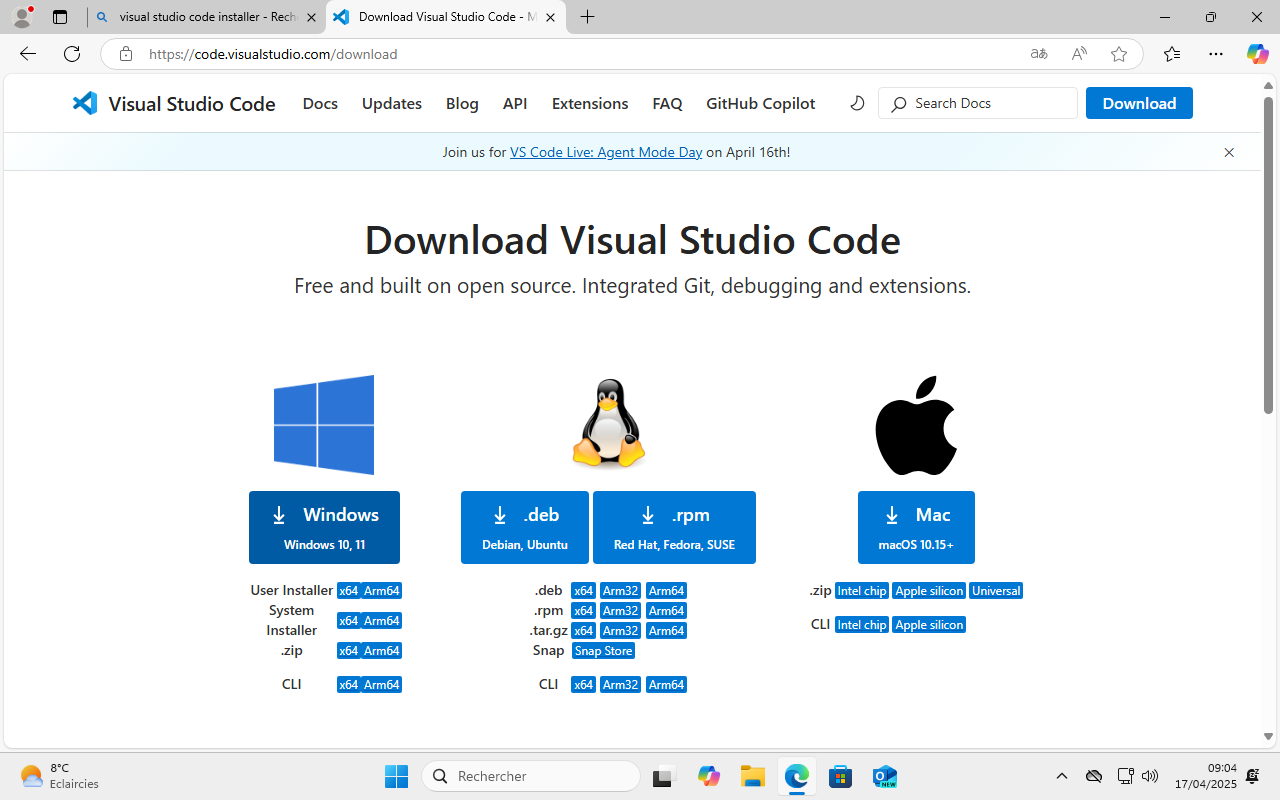Select Arm32 for Linux .deb
Viewport: 1280px width, 800px height.
coord(621,591)
